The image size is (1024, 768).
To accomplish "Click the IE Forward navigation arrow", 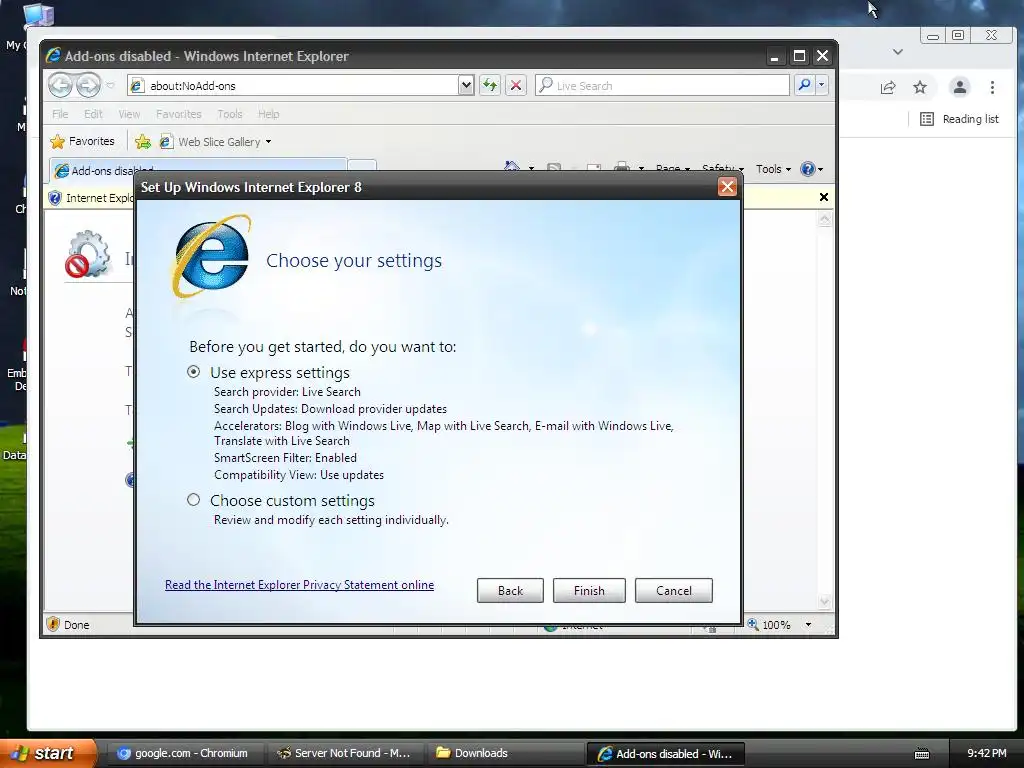I will point(88,85).
